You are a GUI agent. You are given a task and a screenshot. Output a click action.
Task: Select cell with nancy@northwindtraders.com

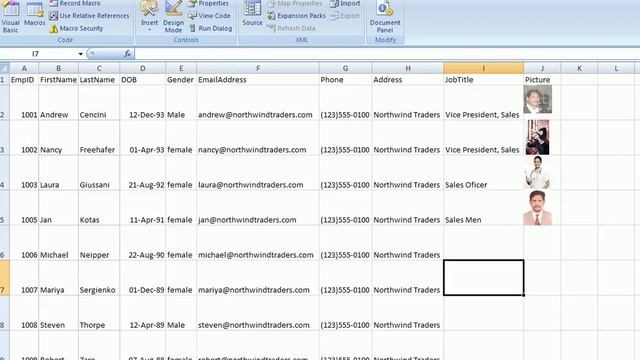pos(258,138)
